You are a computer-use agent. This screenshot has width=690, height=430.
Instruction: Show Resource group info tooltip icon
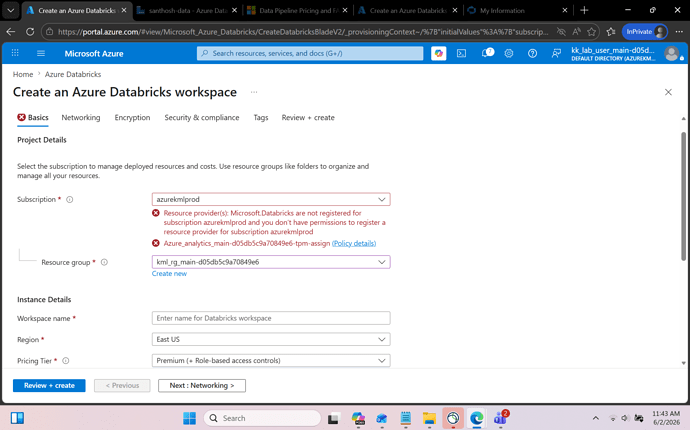[x=104, y=262]
